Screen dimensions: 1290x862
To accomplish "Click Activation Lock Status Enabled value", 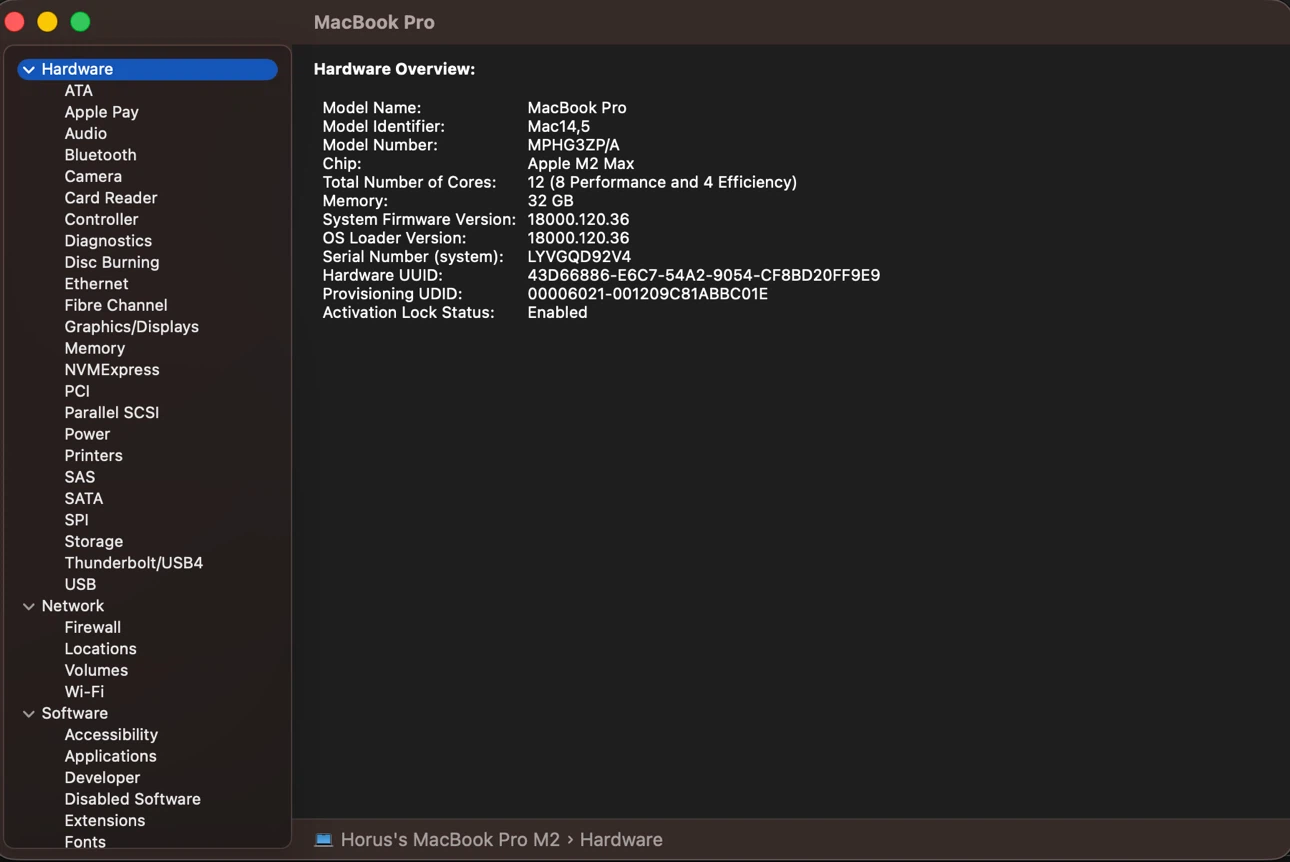I will coord(557,313).
